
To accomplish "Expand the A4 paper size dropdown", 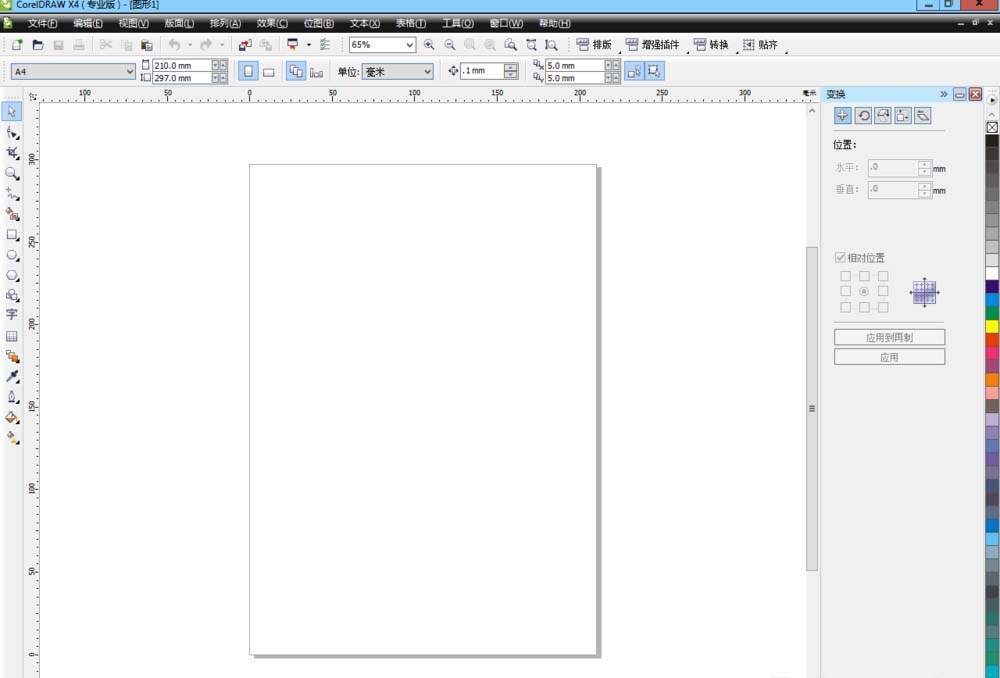I will 130,72.
